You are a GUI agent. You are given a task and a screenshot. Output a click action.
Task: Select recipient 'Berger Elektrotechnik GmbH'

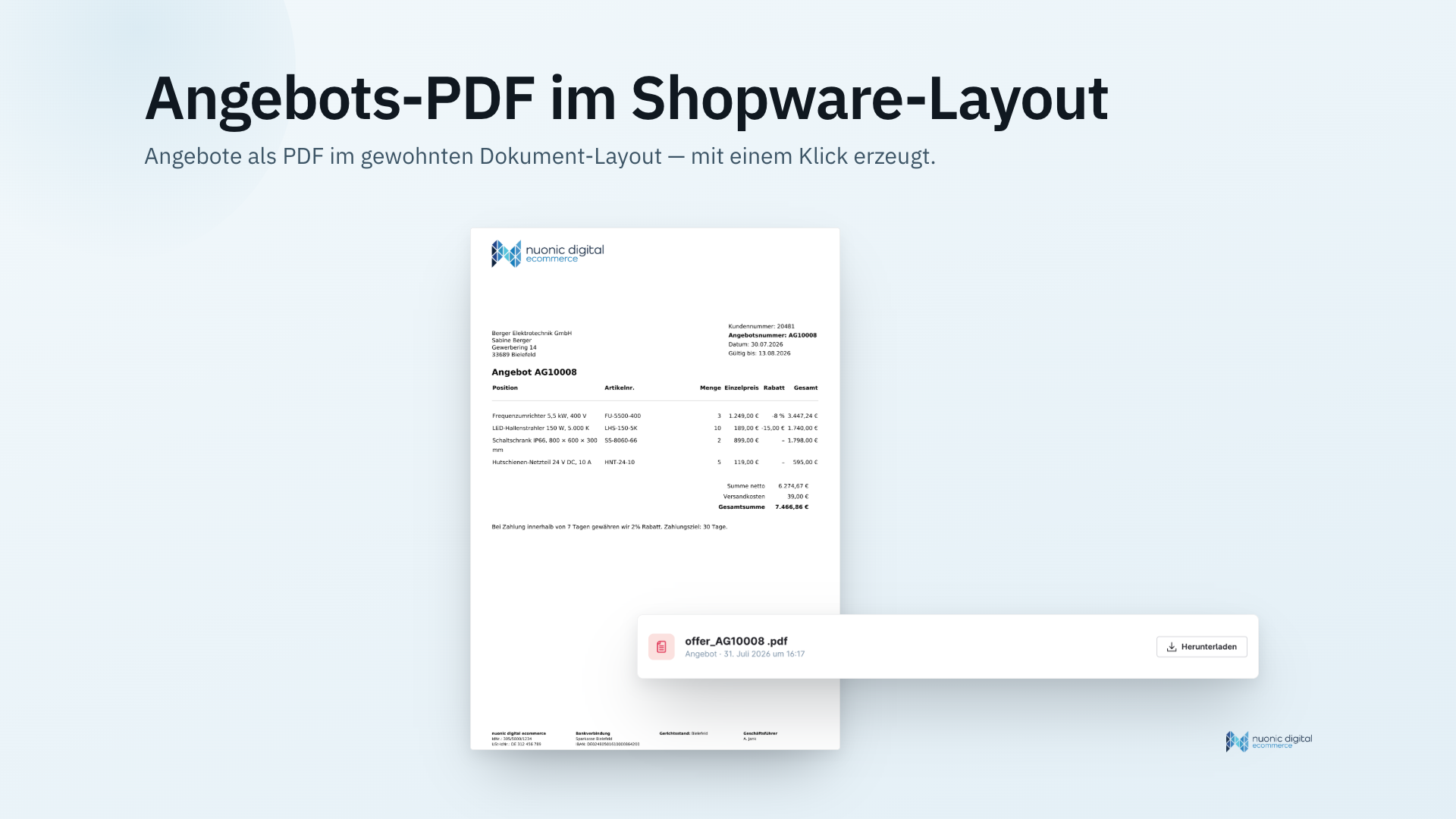tap(532, 333)
